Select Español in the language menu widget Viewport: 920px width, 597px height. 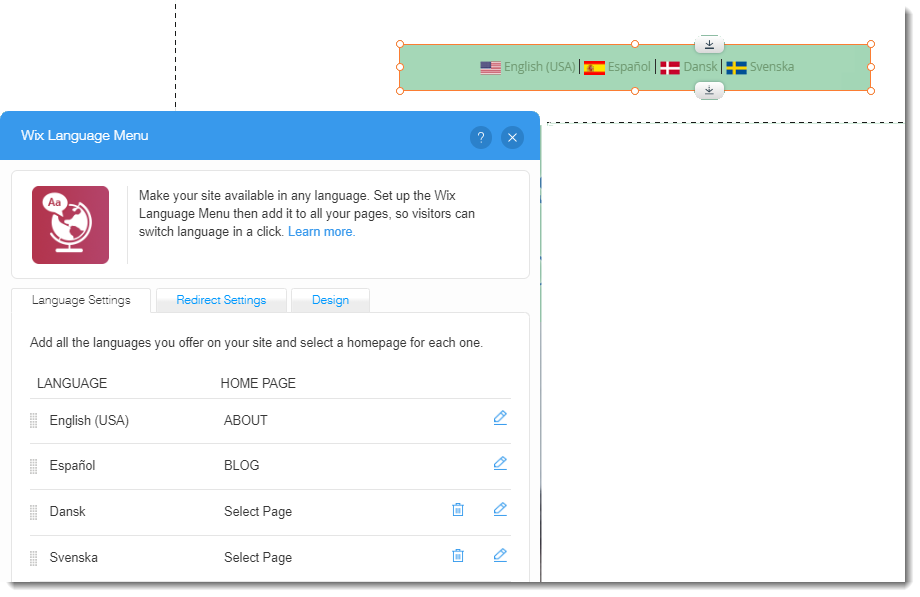[629, 67]
